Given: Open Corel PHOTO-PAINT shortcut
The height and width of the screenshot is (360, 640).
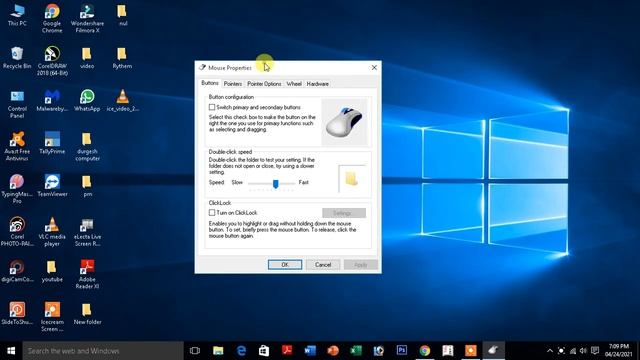Looking at the screenshot, I should tap(17, 231).
